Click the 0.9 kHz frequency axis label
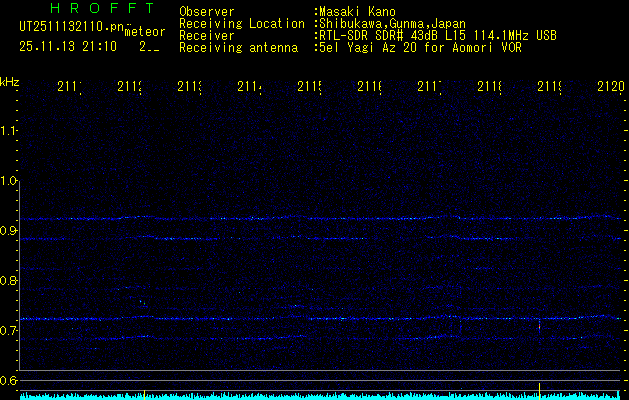Screen dimensions: 629x400 [10, 231]
